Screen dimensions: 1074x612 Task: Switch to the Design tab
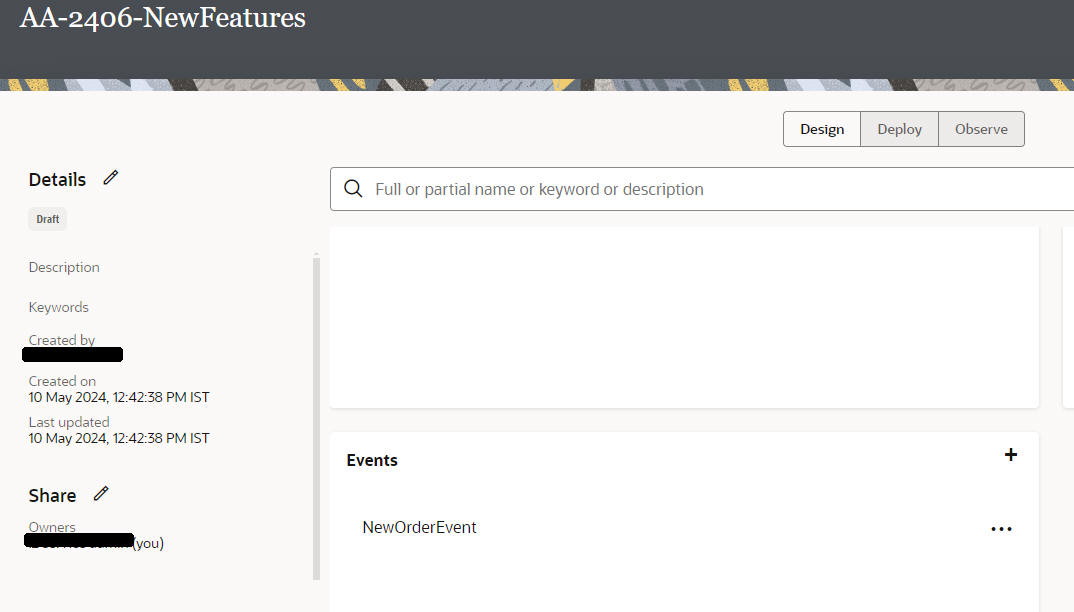coord(822,129)
